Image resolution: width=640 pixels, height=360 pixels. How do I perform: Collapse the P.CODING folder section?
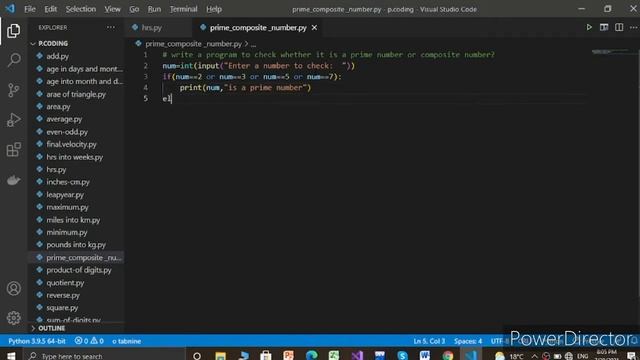coord(53,43)
